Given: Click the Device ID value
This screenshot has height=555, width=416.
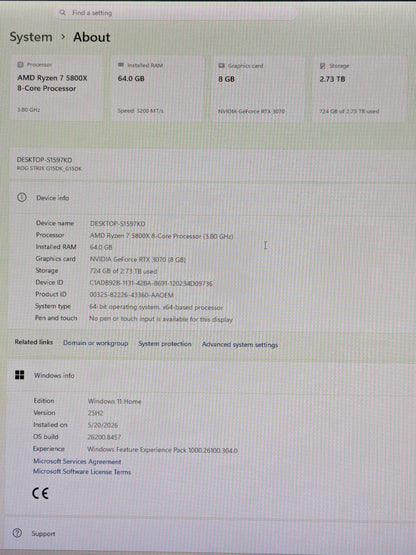Looking at the screenshot, I should [151, 284].
